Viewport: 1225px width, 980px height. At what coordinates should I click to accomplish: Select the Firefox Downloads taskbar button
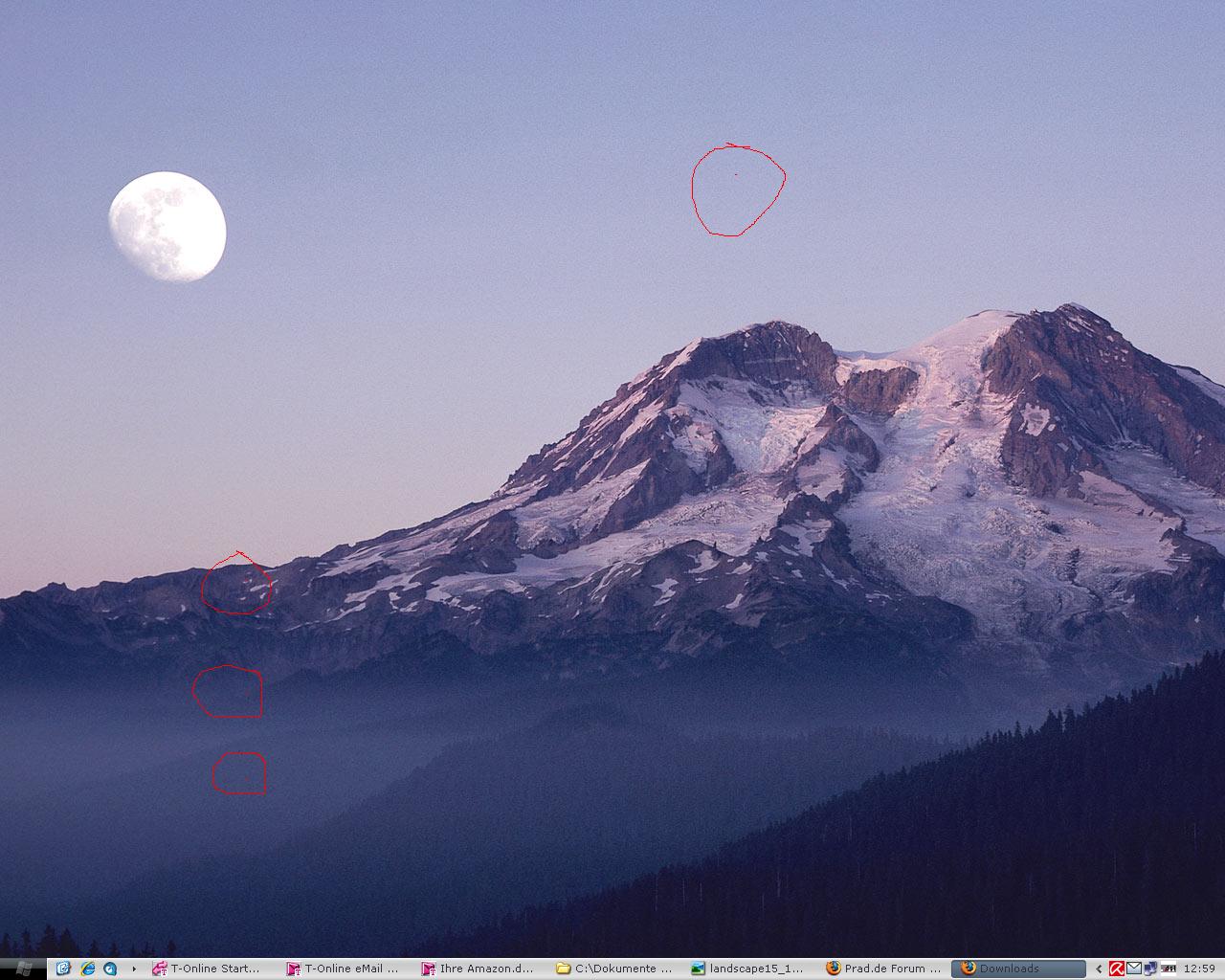[x=1016, y=969]
